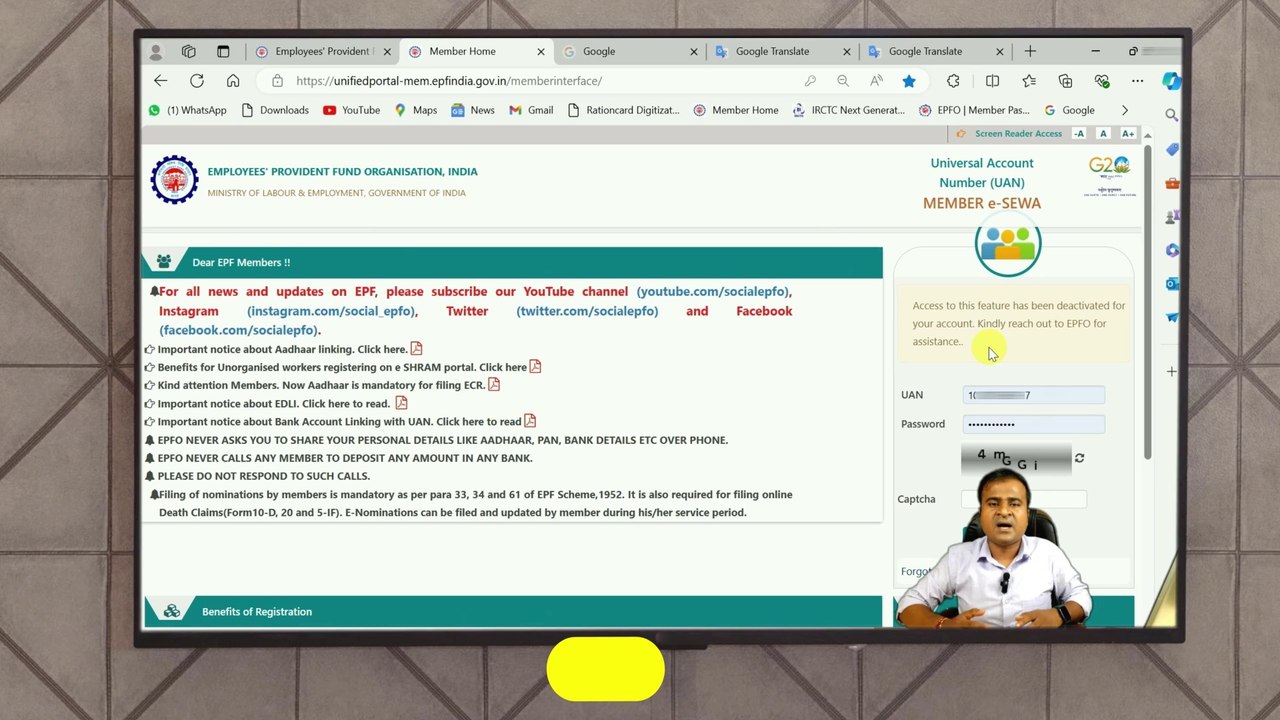Close the Member Home tab
Screen dimensions: 1280x720
pyautogui.click(x=541, y=52)
